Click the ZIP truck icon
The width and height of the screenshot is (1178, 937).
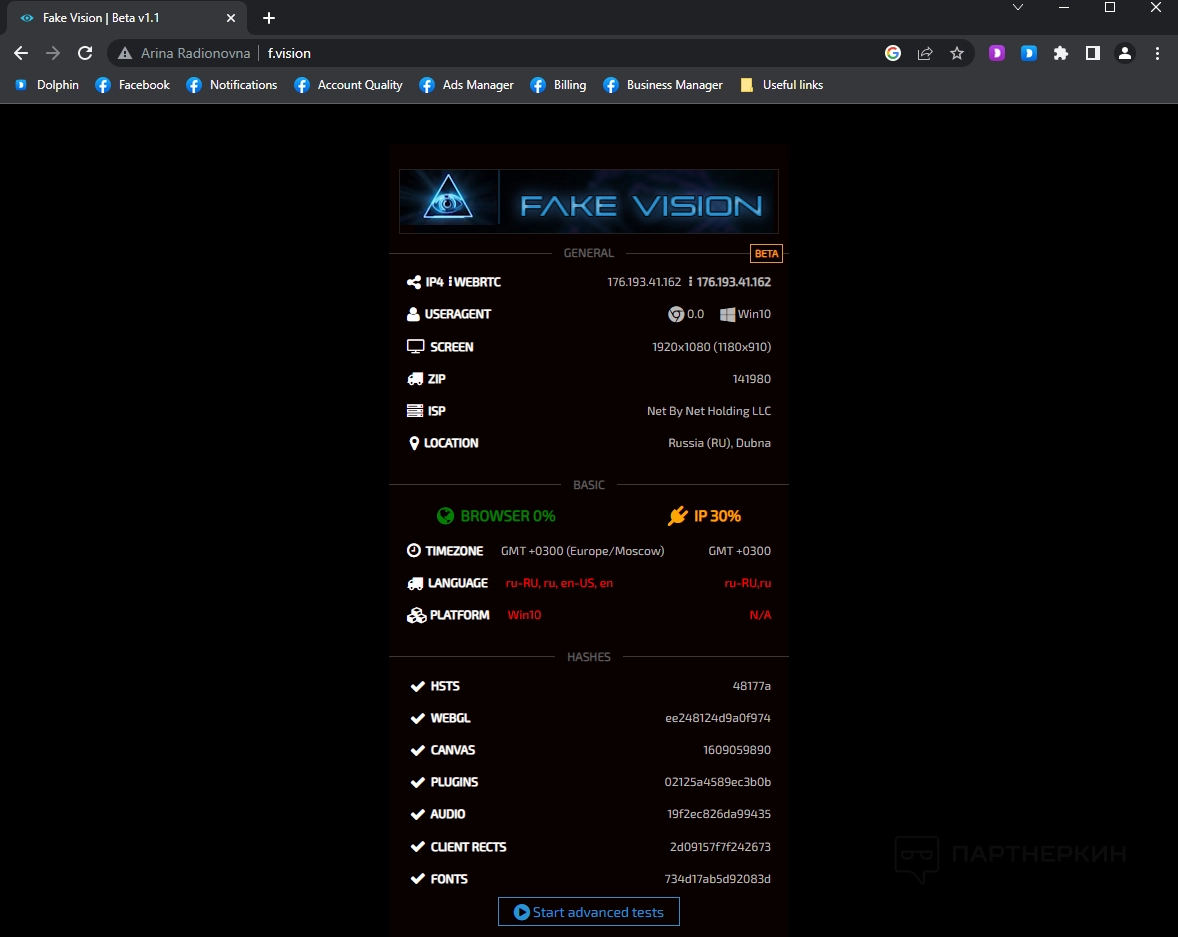tap(415, 379)
